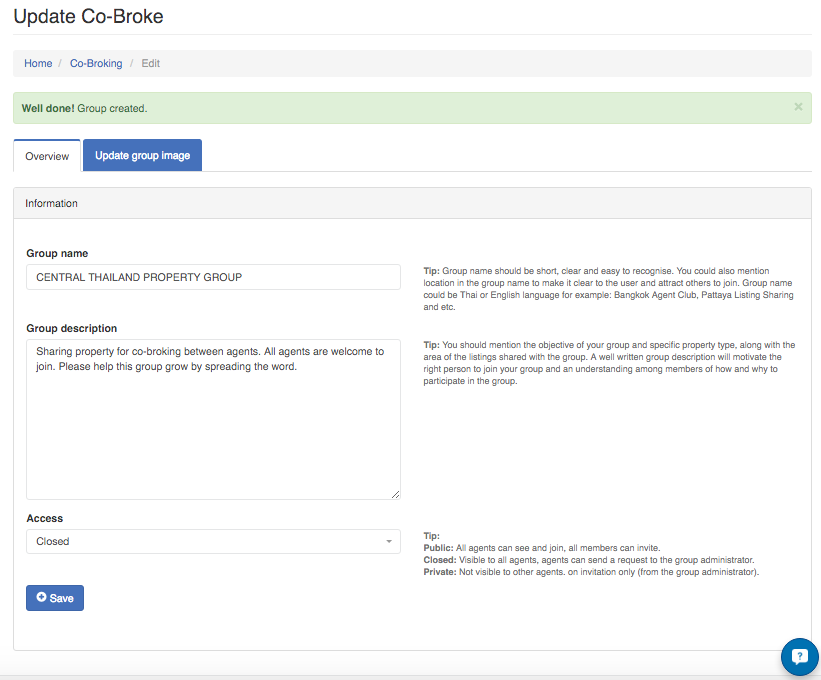Click the Group name field label
This screenshot has height=680, width=821.
[57, 253]
